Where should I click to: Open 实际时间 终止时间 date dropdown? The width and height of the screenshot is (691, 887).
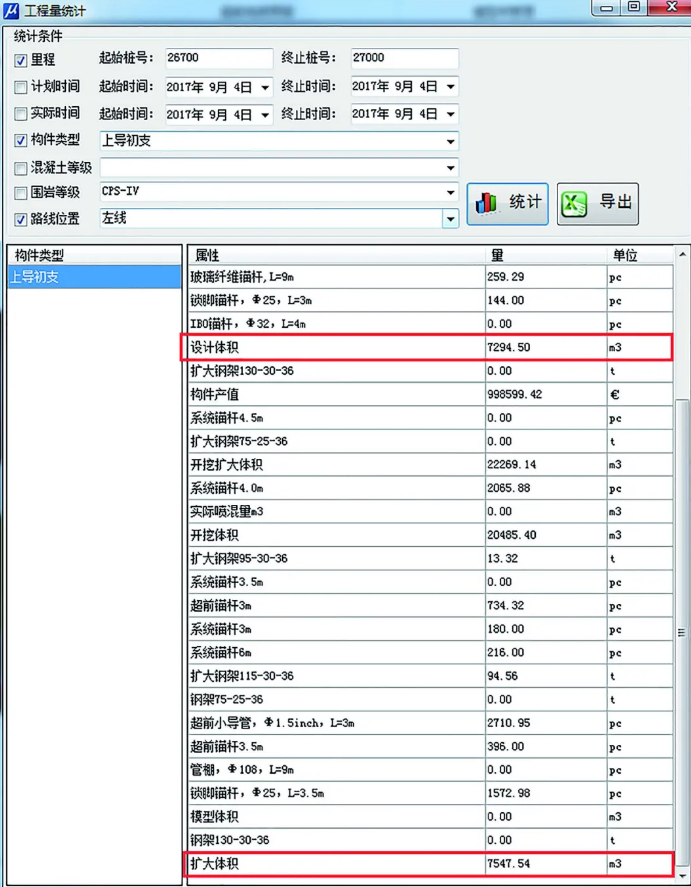click(x=450, y=114)
